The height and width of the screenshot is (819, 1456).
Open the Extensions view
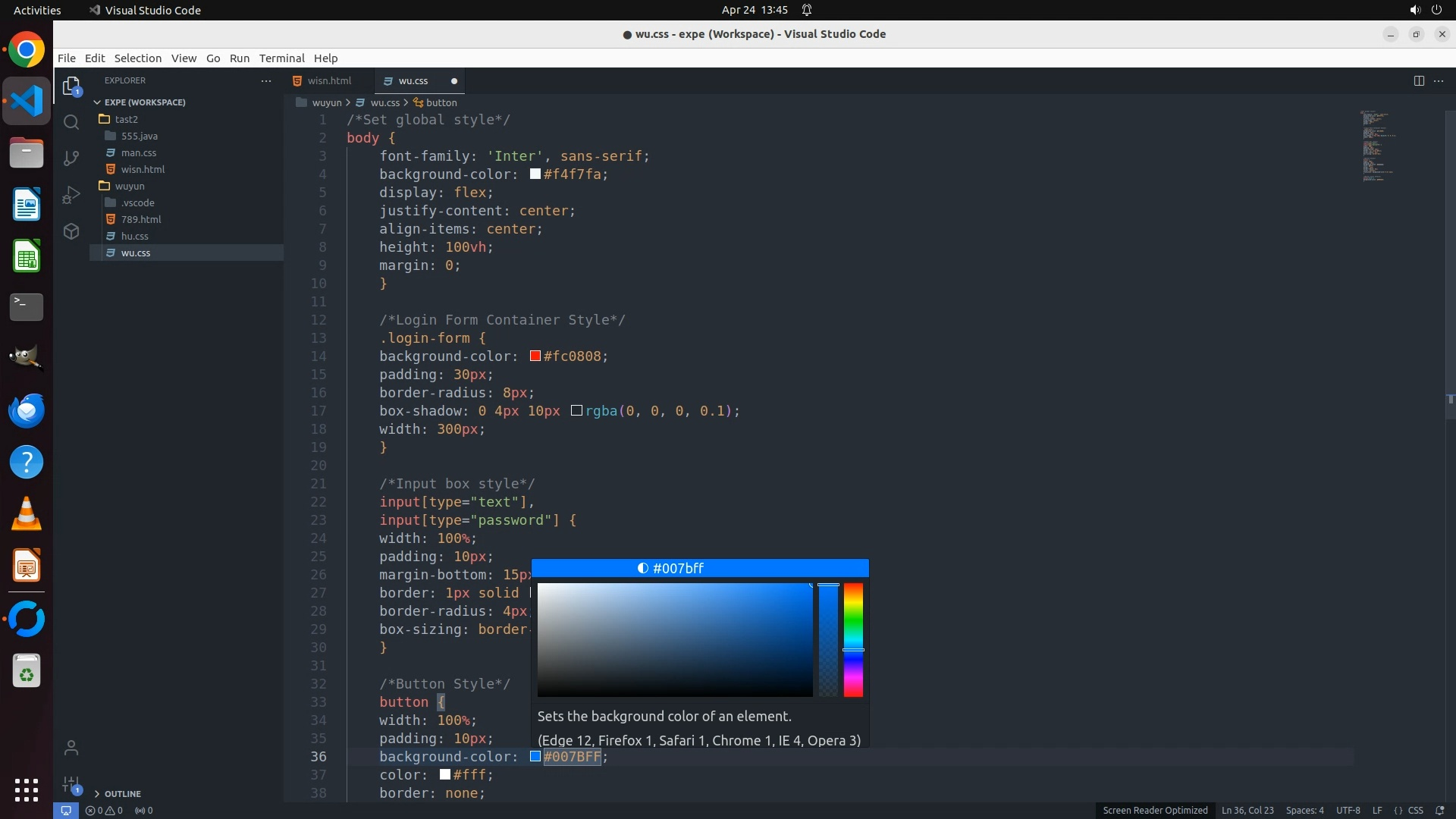[71, 231]
